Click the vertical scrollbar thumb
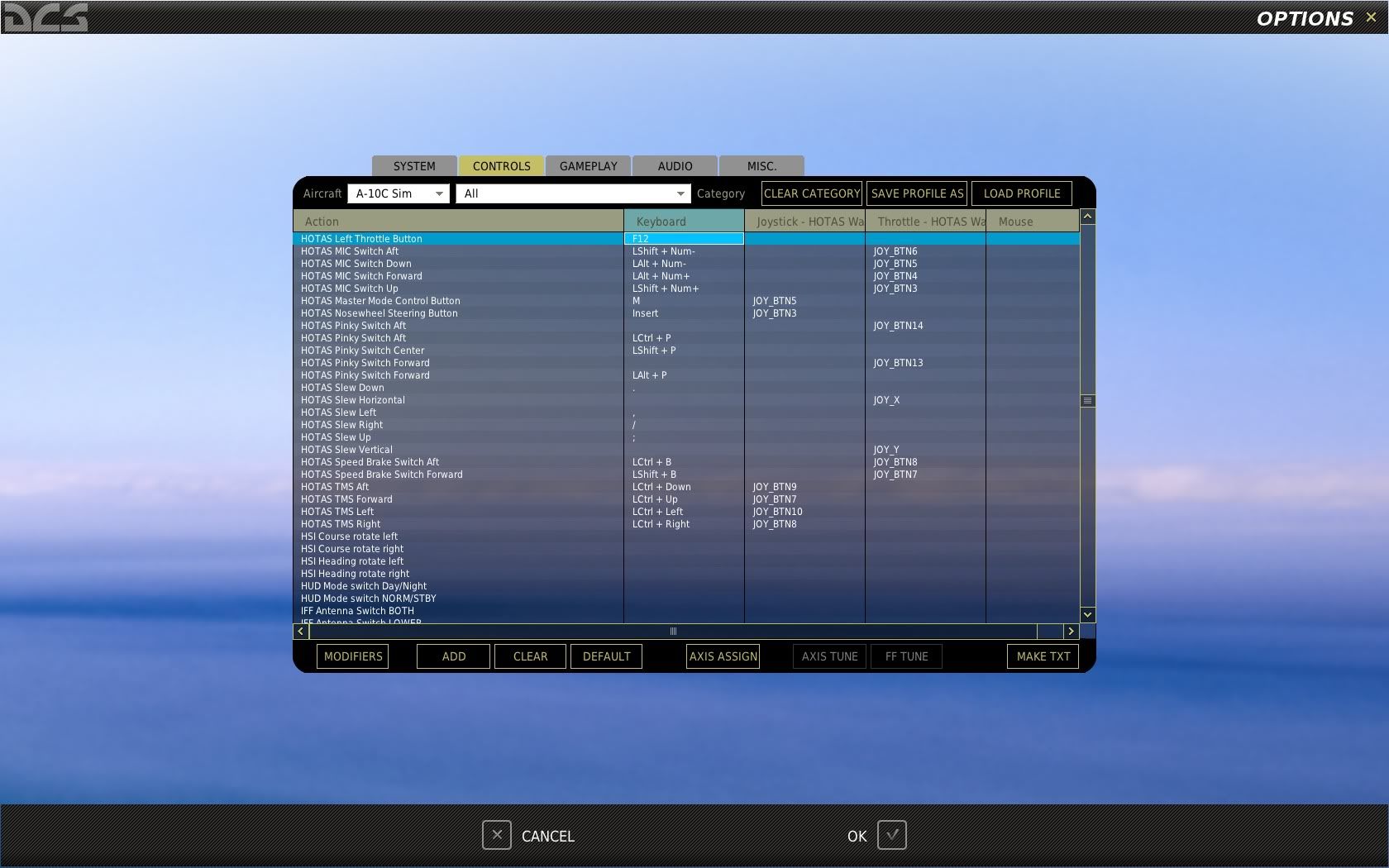This screenshot has height=868, width=1389. (1087, 400)
